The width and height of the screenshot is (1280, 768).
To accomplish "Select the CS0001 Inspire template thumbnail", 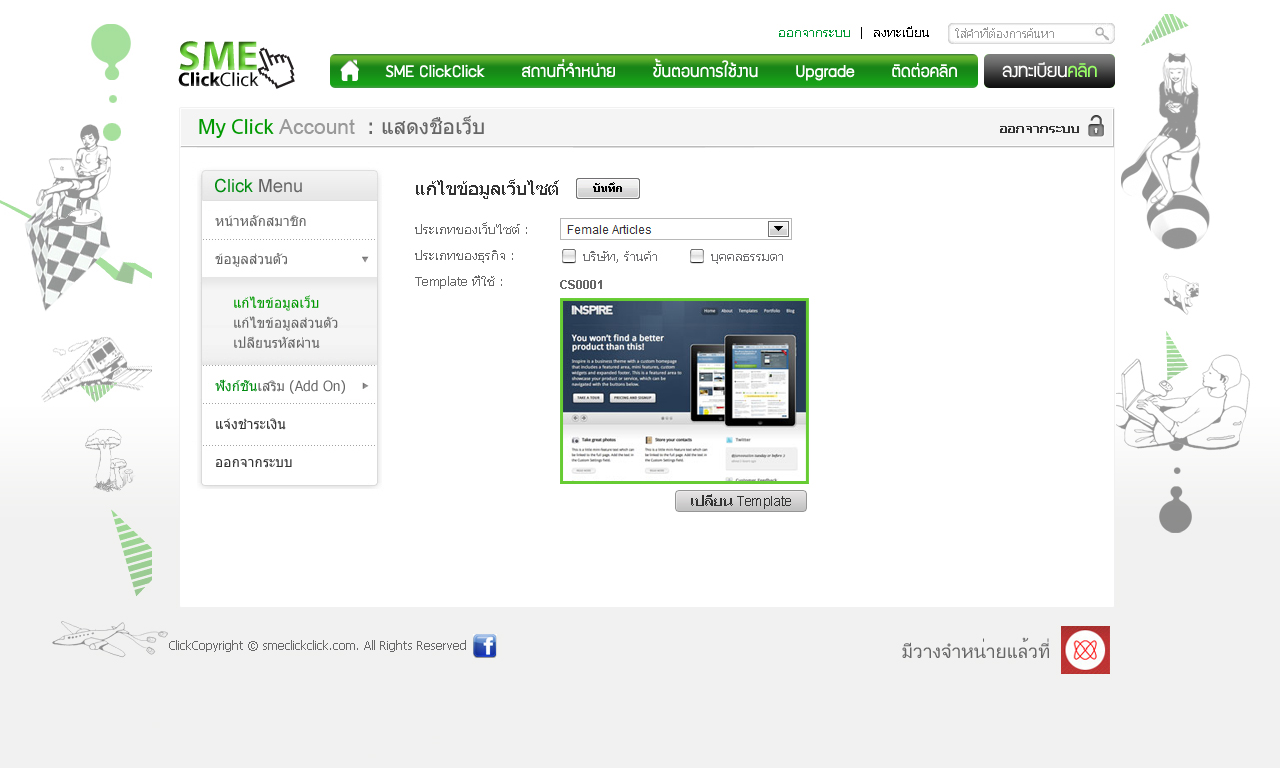I will [x=684, y=391].
